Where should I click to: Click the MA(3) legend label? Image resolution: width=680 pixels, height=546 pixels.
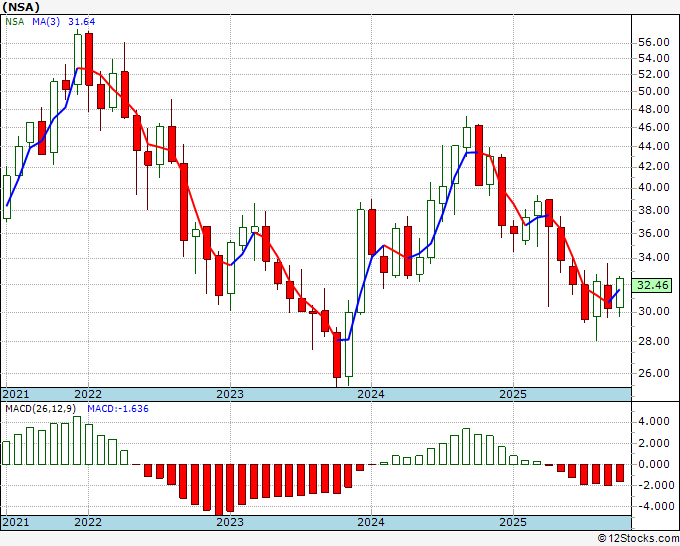(46, 21)
